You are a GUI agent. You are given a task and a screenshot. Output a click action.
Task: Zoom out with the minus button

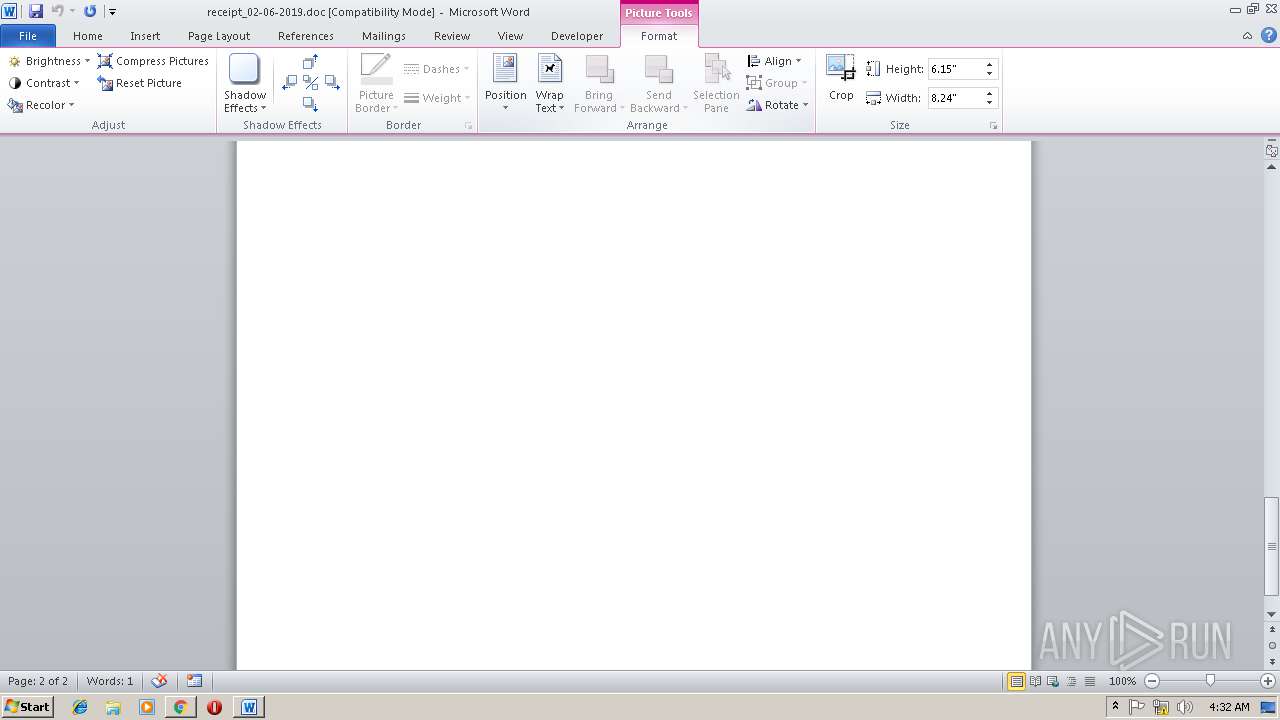[1152, 681]
